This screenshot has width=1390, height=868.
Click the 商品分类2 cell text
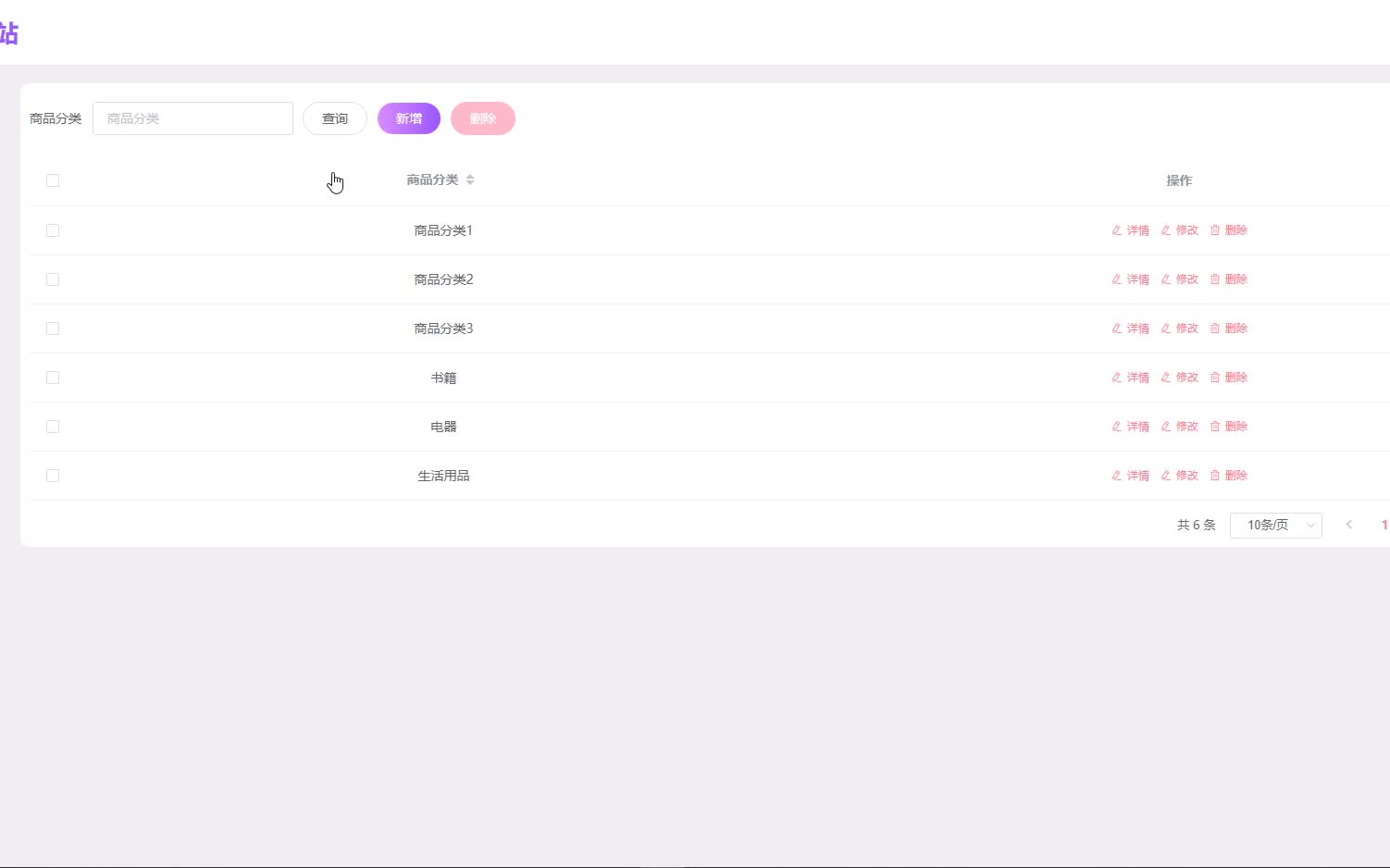pos(443,279)
